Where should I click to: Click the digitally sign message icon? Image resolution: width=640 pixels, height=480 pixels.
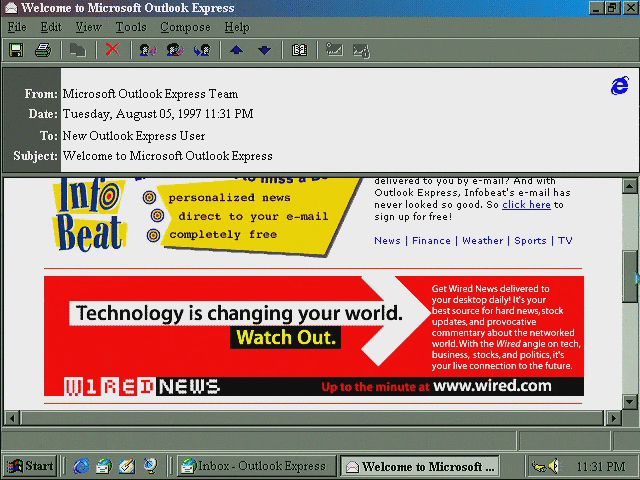click(334, 50)
